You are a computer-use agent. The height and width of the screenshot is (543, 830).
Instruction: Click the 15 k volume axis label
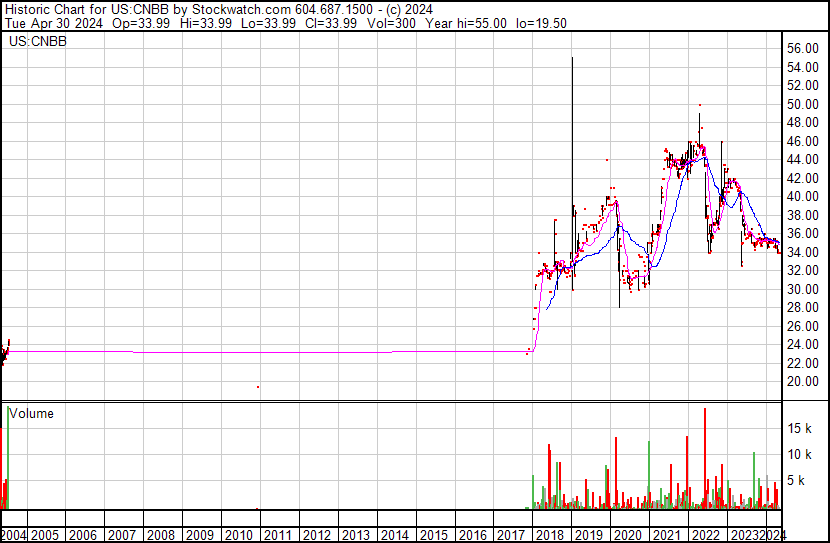(800, 428)
